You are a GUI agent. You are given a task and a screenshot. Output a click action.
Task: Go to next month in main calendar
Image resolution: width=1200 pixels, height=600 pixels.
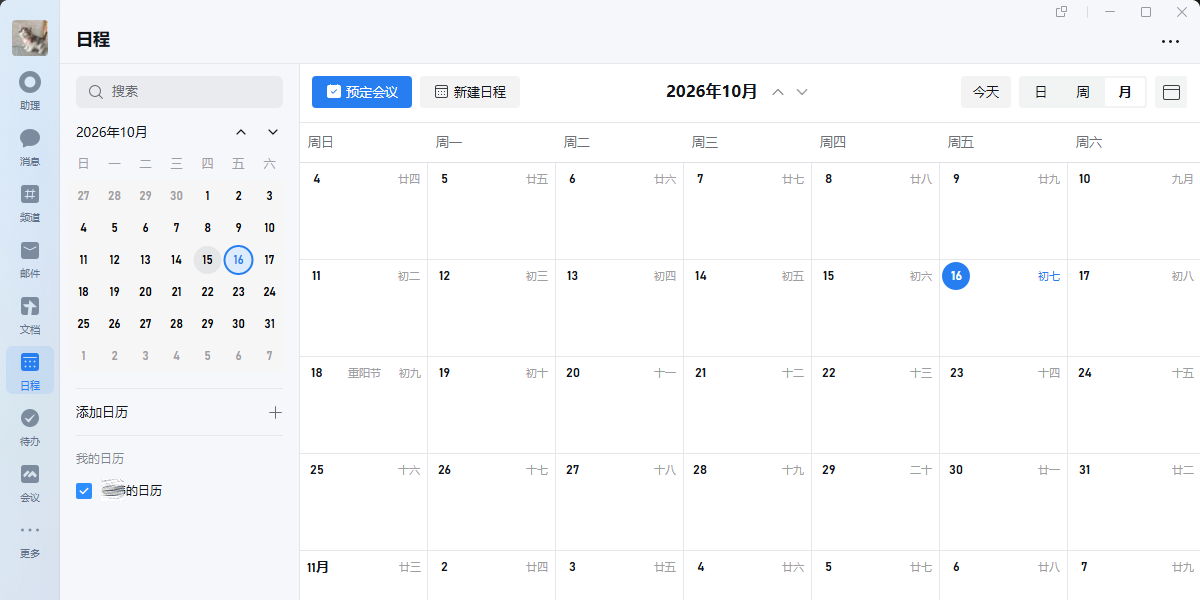pyautogui.click(x=802, y=92)
